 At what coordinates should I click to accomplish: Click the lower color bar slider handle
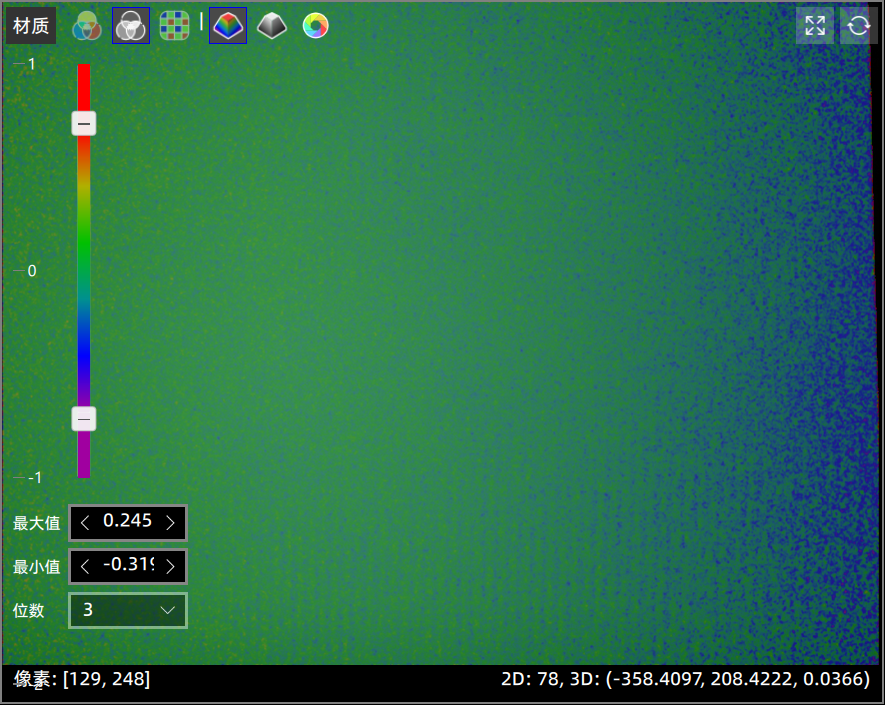click(84, 419)
